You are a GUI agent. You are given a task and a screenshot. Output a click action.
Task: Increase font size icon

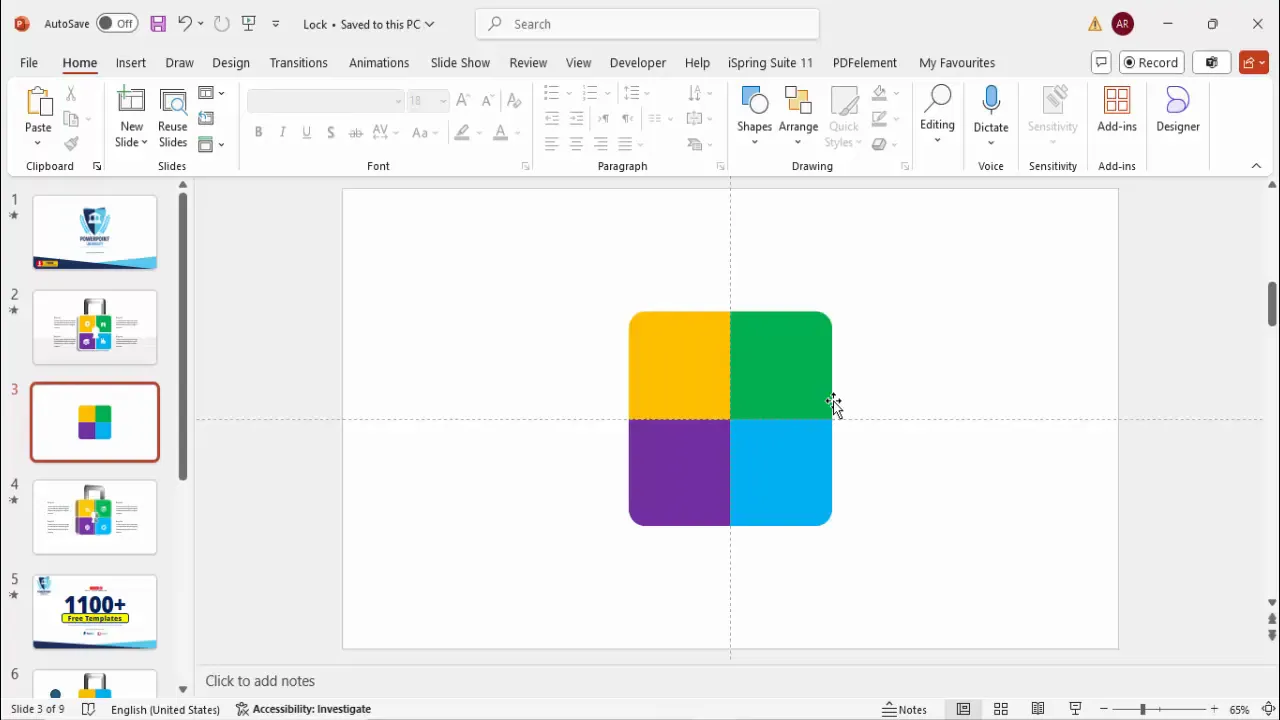(463, 100)
